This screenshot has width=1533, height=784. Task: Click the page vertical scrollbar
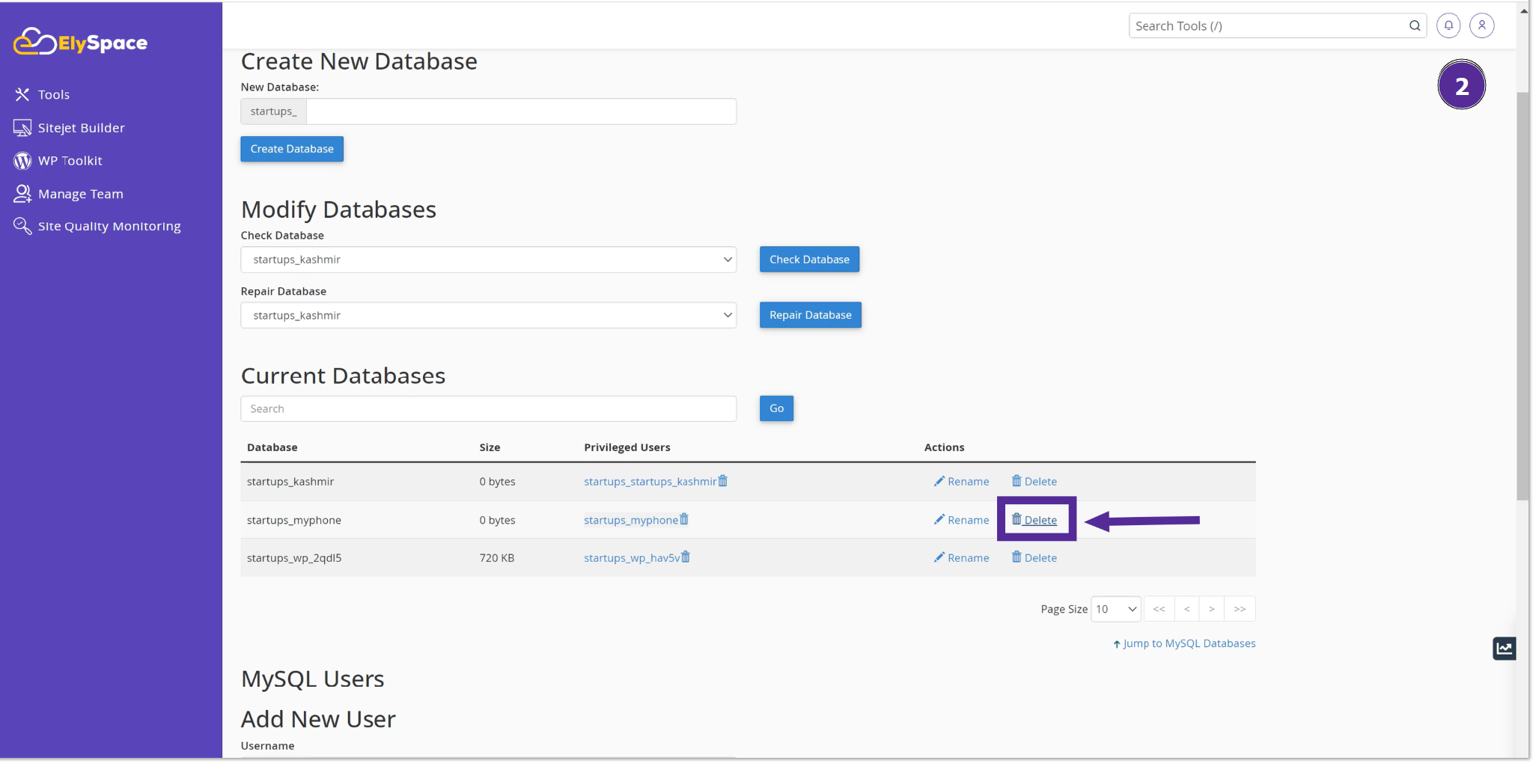(x=1523, y=296)
